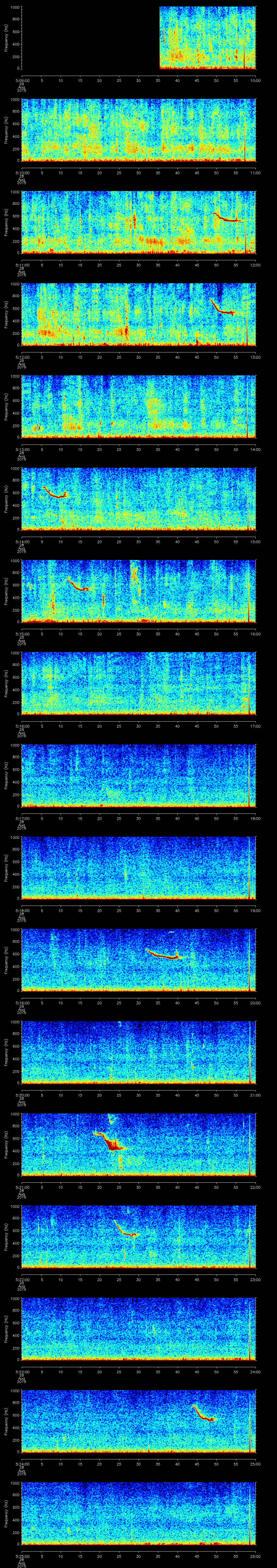Click the 5:23:00 spectrogram panel
Screen dimensions: 277x1568
(x=138, y=1329)
